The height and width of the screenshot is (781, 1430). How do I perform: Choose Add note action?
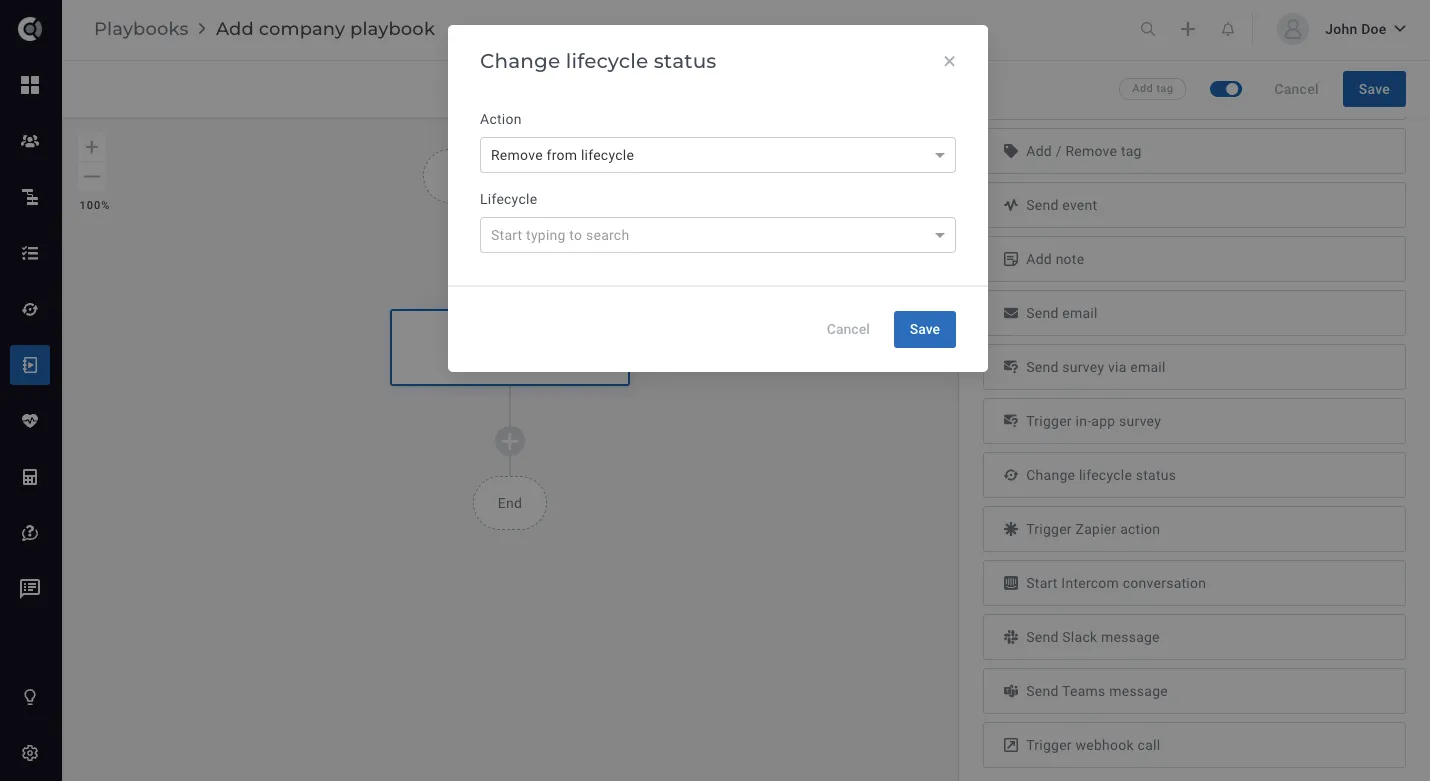pos(1194,259)
